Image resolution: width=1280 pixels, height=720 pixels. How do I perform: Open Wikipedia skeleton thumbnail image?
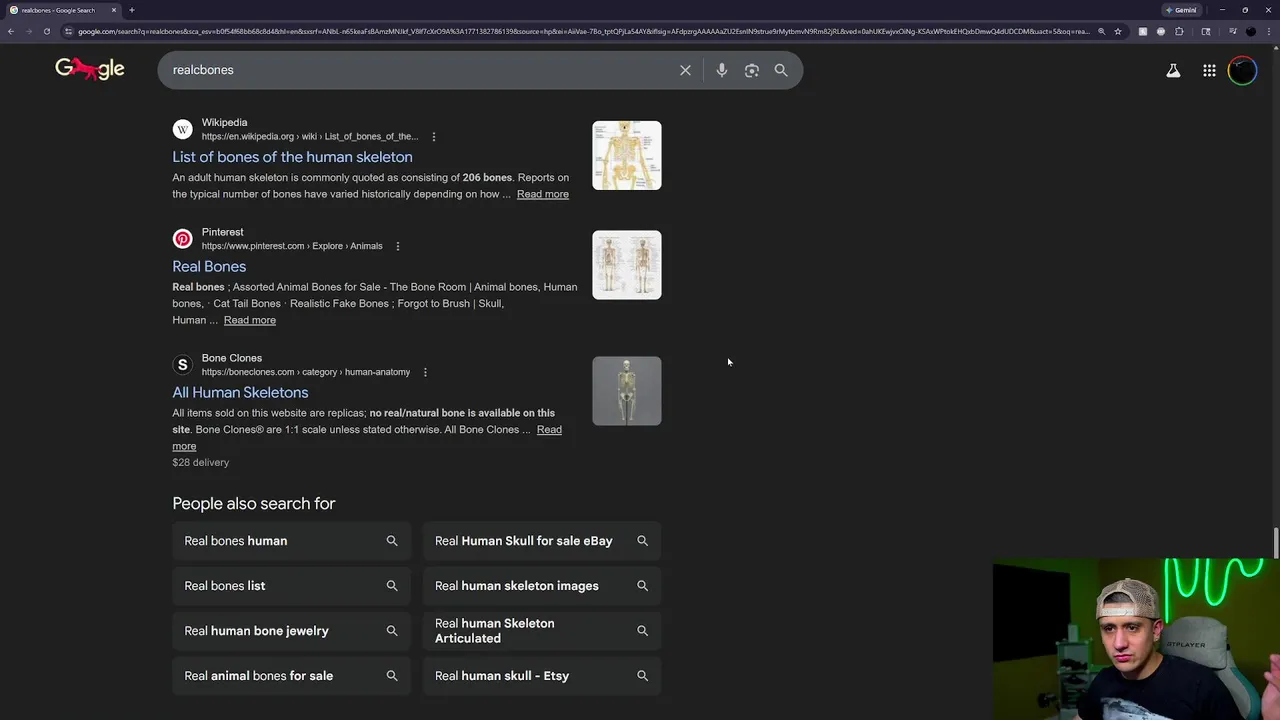point(627,155)
